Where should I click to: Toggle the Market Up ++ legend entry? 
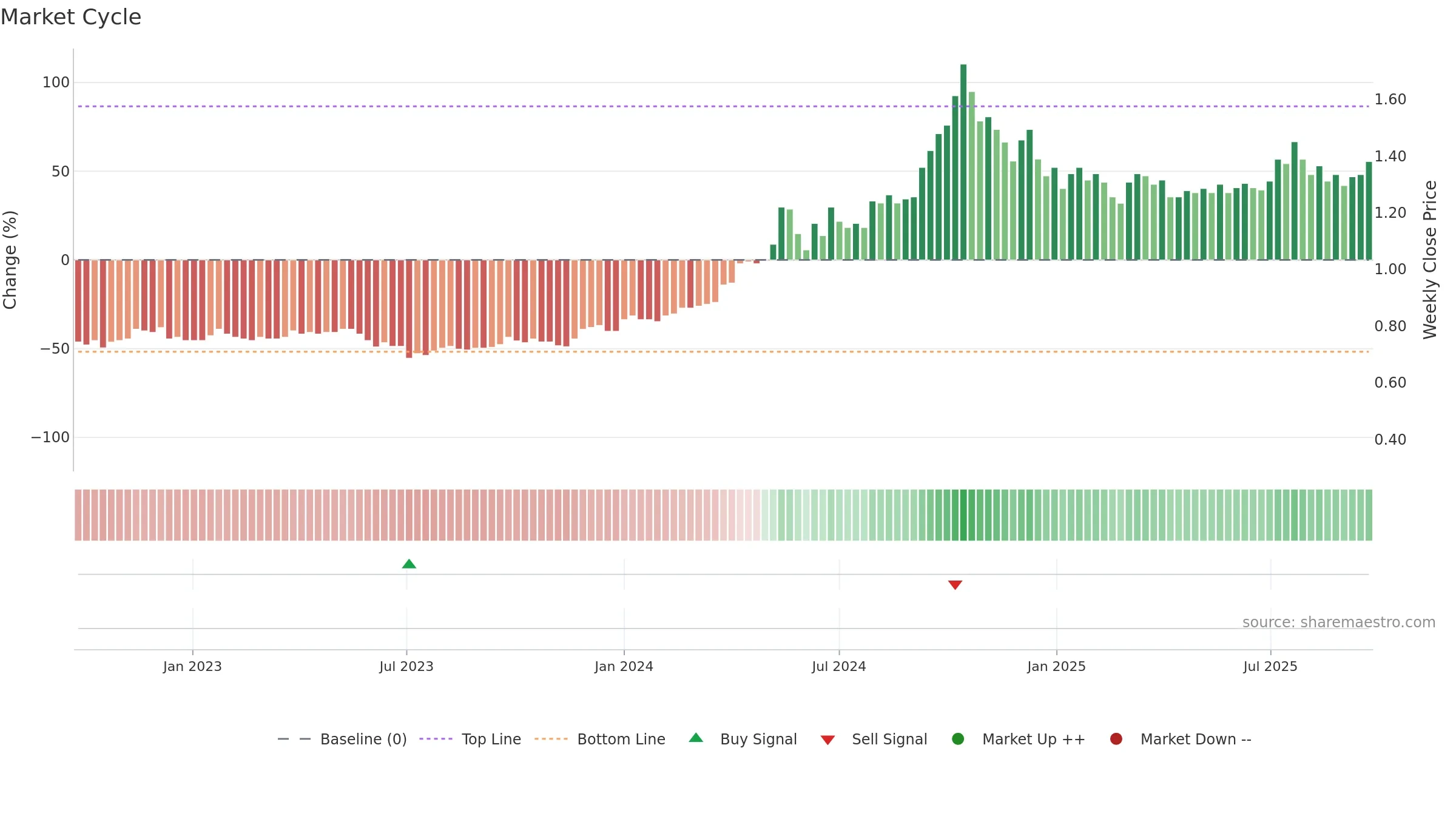pyautogui.click(x=1019, y=739)
